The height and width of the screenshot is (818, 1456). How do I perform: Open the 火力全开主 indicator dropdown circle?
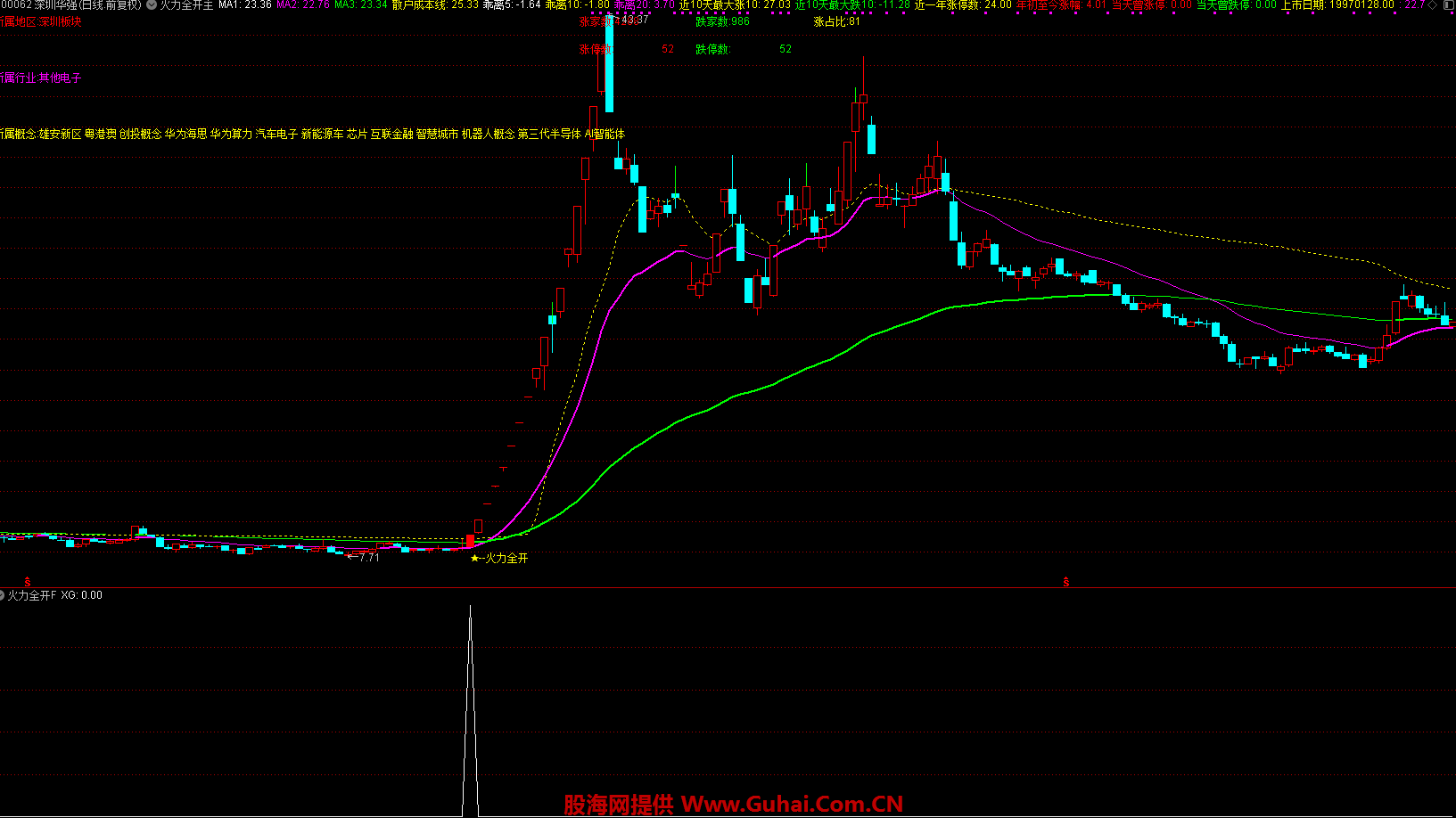(x=151, y=5)
